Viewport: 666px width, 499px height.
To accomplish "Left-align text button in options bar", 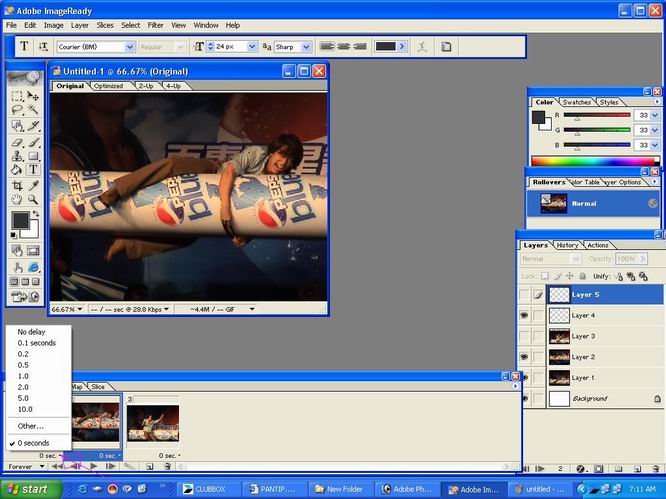I will tap(327, 46).
